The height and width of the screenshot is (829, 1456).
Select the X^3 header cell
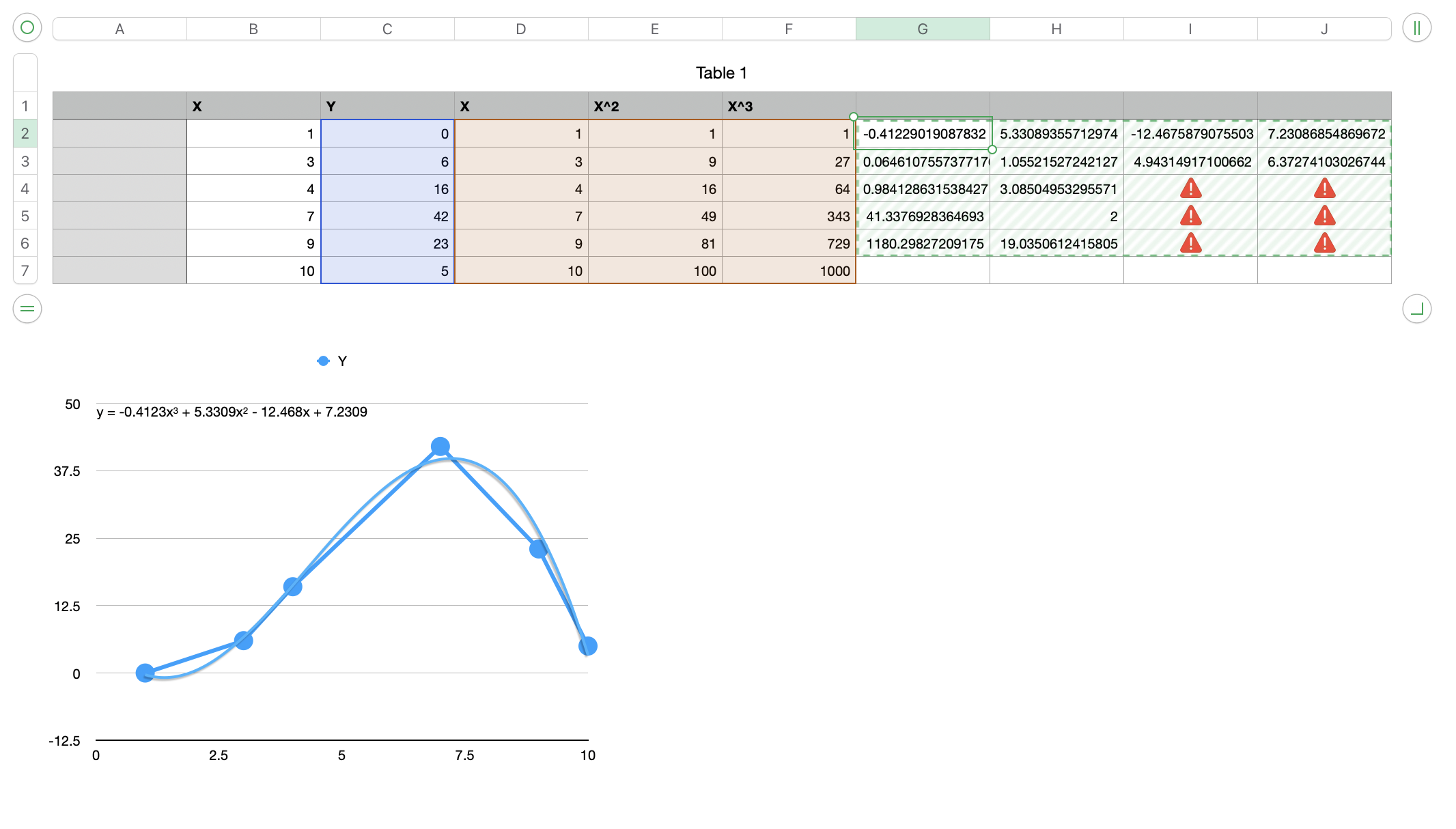pyautogui.click(x=788, y=106)
